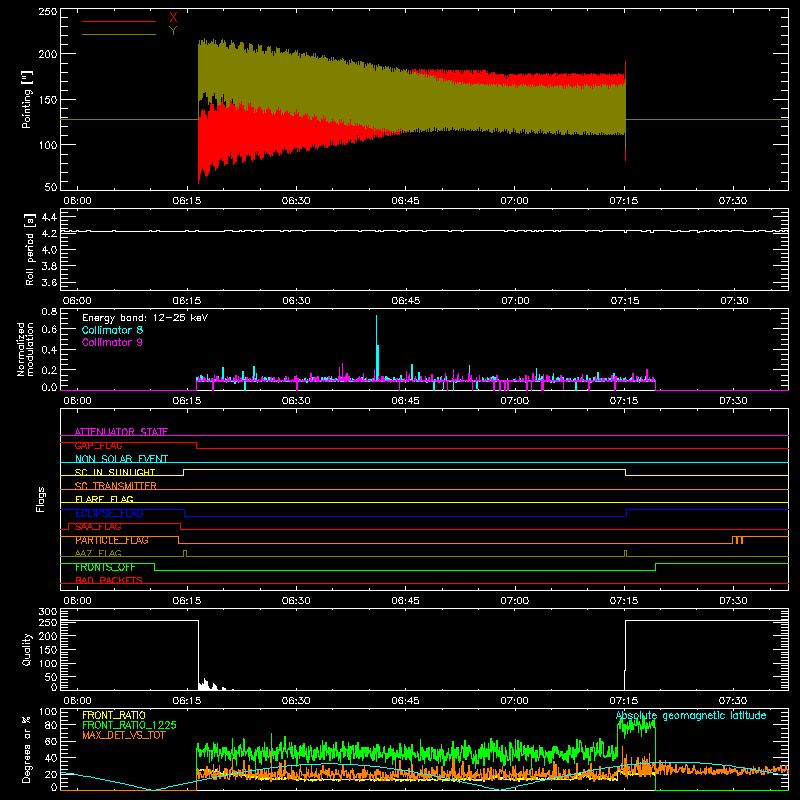Click the yellow FRONT_RATIO legend entry
This screenshot has height=800, width=800.
click(114, 715)
